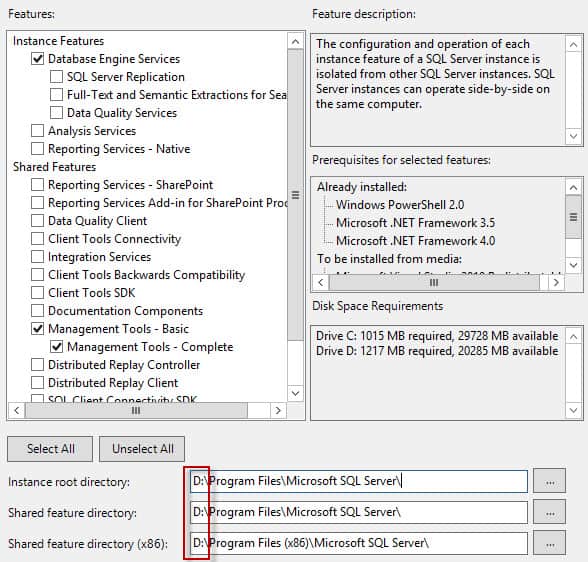Click Feature description scroll down arrow
Viewport: 588px width, 562px height.
(x=573, y=136)
